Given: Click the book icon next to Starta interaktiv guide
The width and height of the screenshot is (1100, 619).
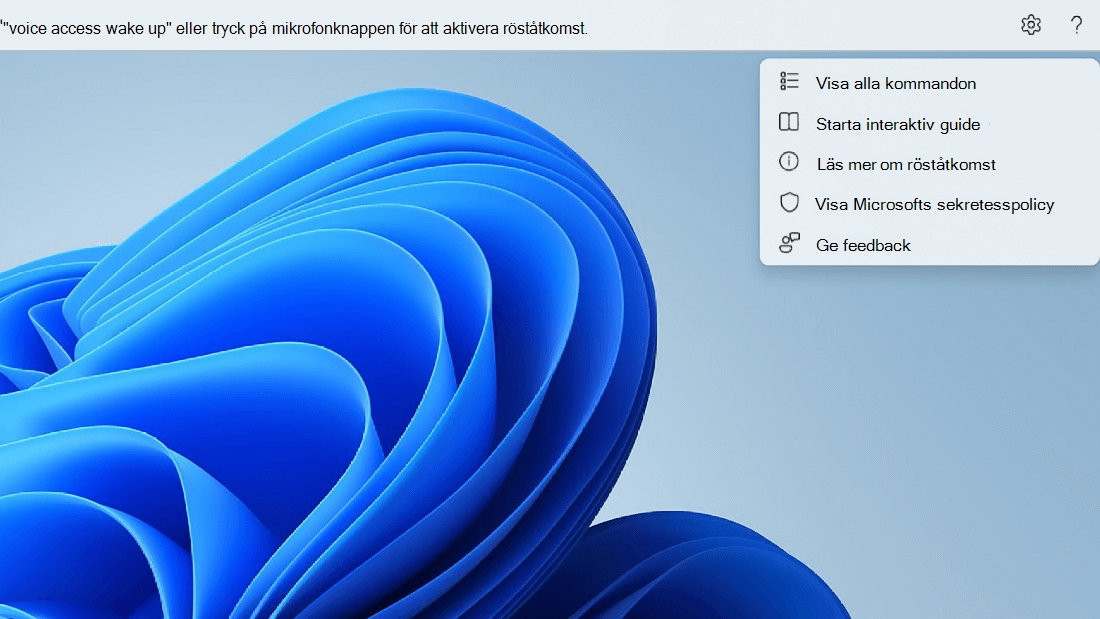Looking at the screenshot, I should tap(789, 122).
